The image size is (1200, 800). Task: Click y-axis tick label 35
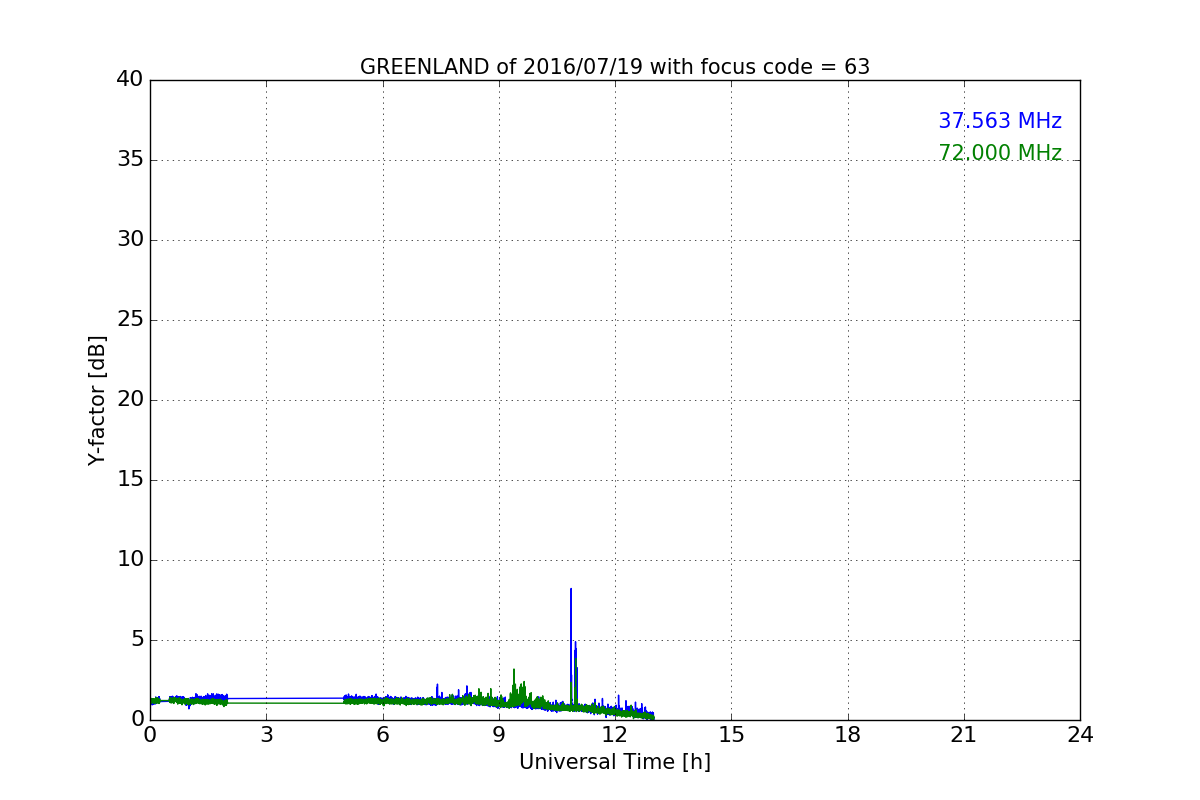point(130,160)
